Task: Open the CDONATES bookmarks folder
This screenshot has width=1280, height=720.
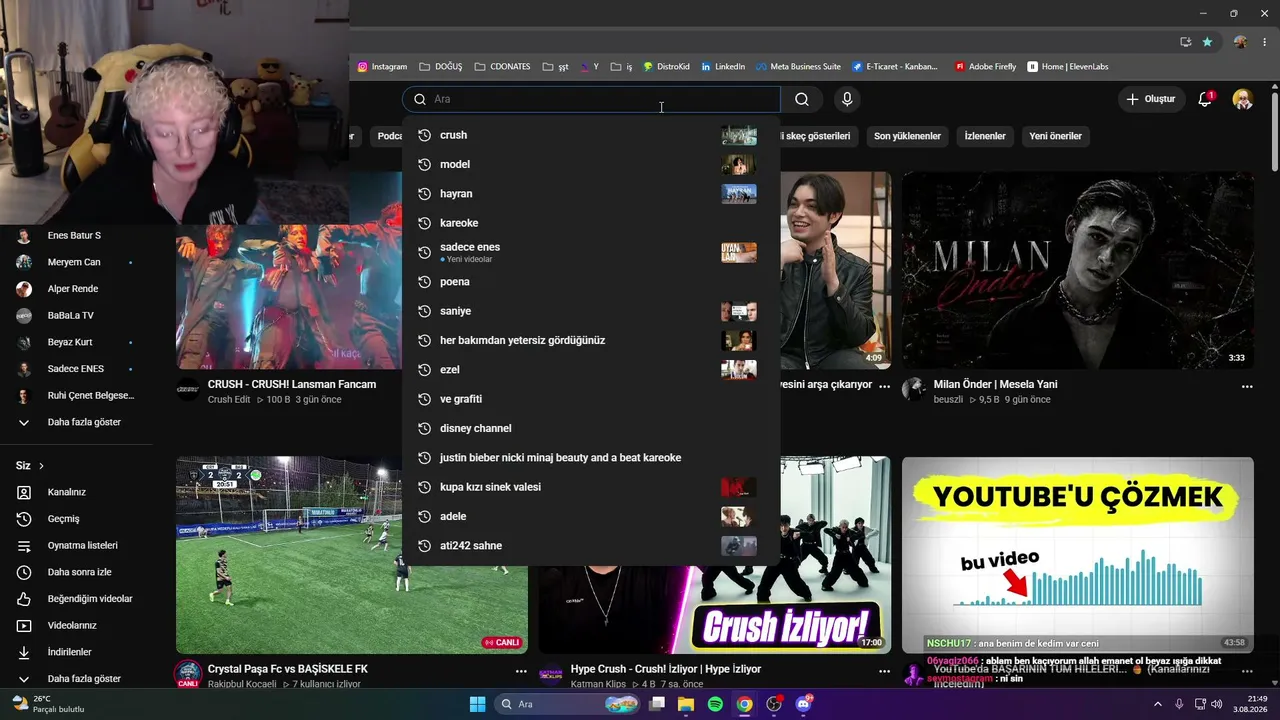Action: [502, 67]
